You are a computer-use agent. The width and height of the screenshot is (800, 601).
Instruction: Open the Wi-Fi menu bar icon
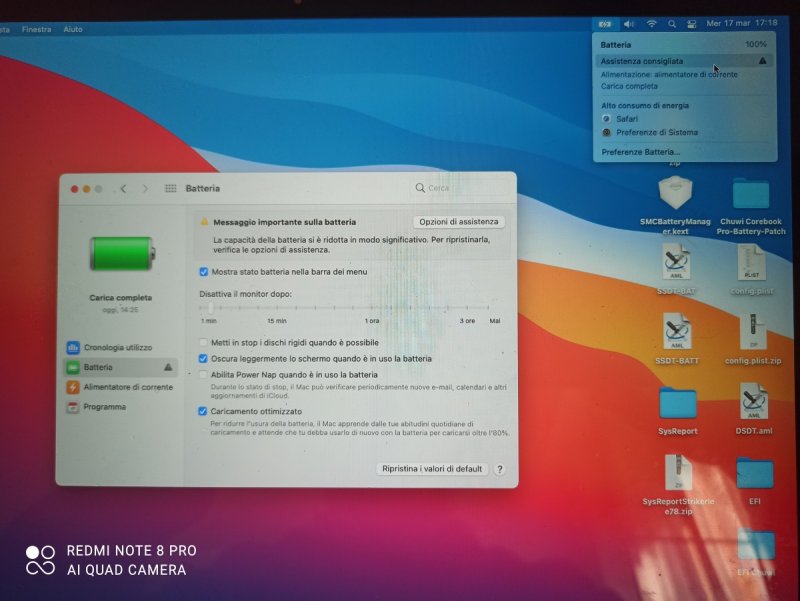[652, 24]
